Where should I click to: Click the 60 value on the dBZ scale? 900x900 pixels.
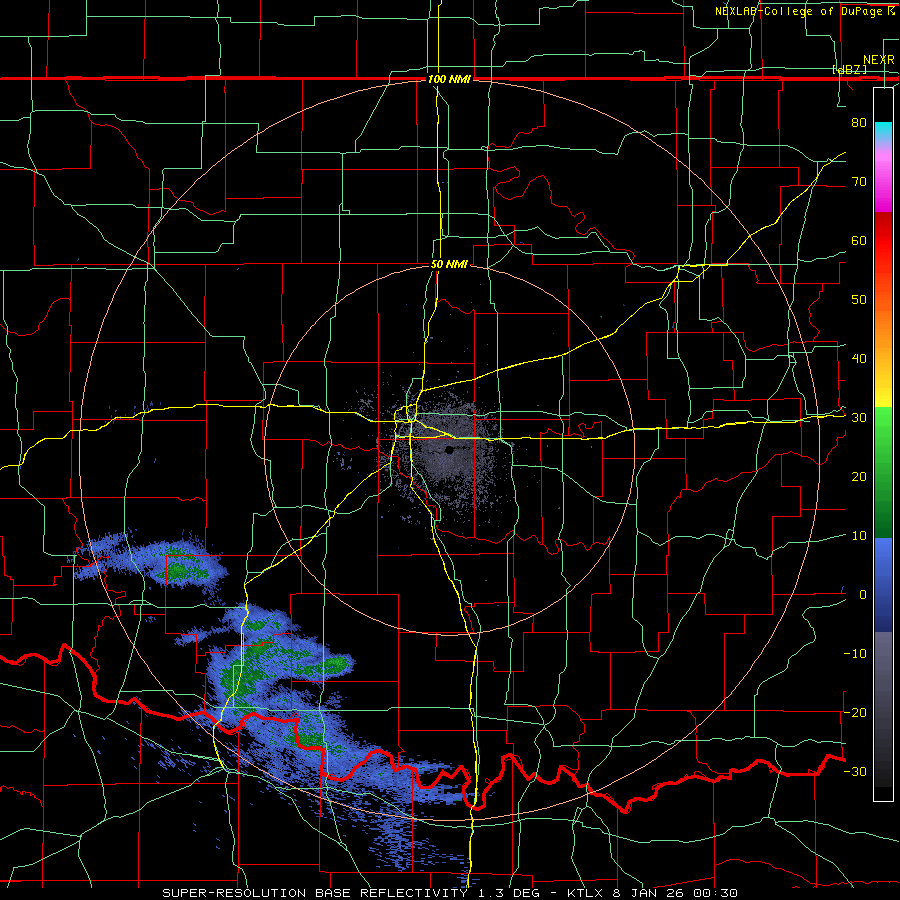click(x=859, y=240)
